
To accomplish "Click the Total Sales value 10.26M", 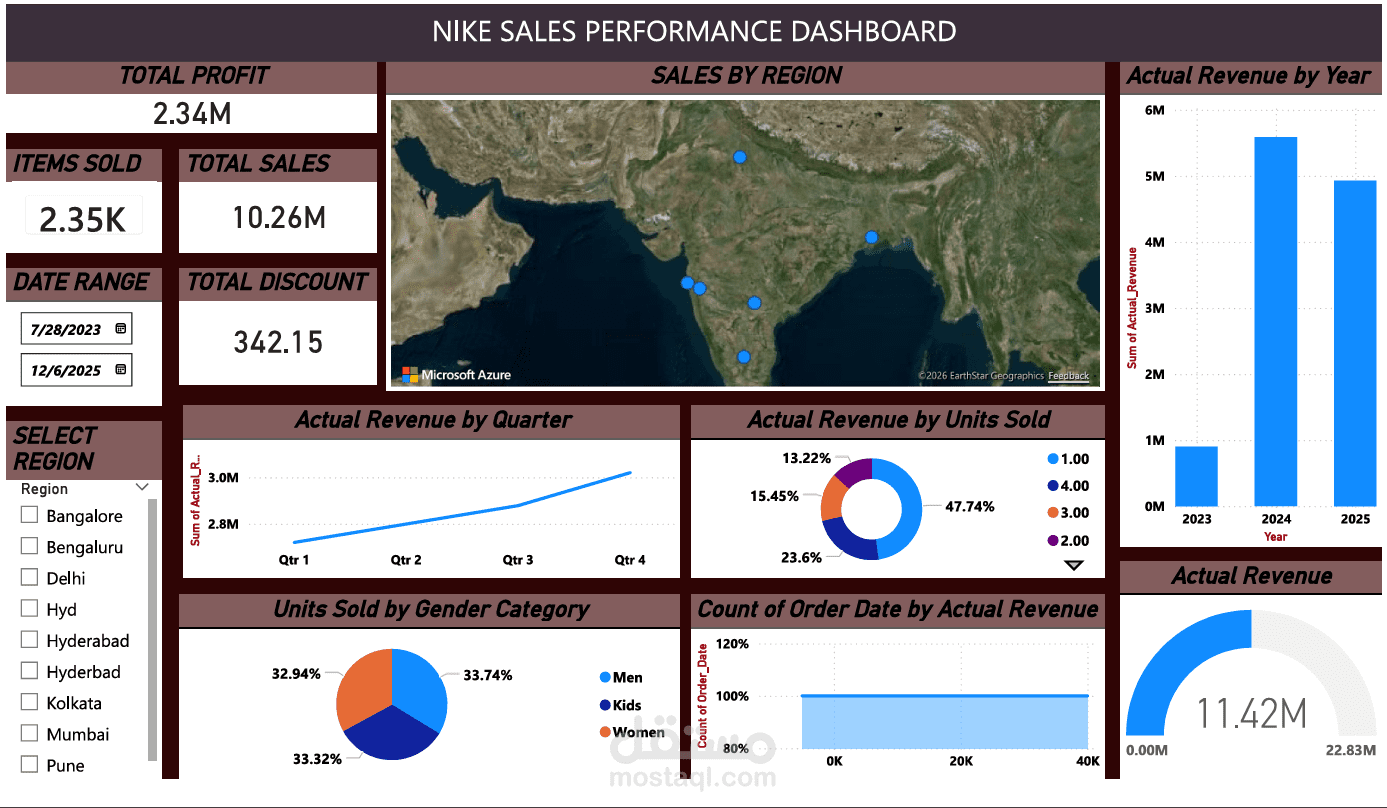I will click(x=279, y=217).
